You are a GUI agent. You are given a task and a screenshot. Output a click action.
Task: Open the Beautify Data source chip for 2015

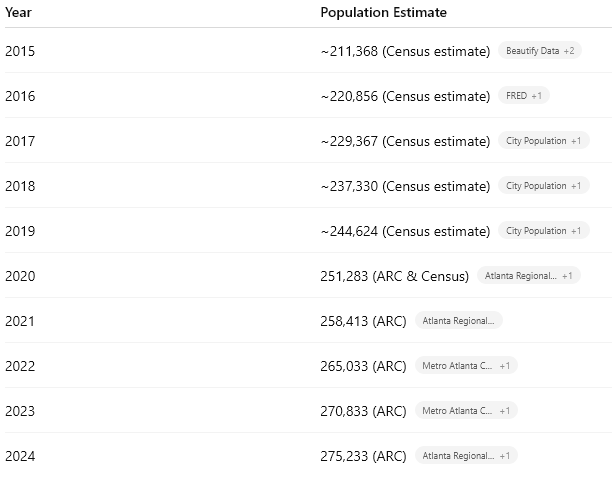click(540, 51)
